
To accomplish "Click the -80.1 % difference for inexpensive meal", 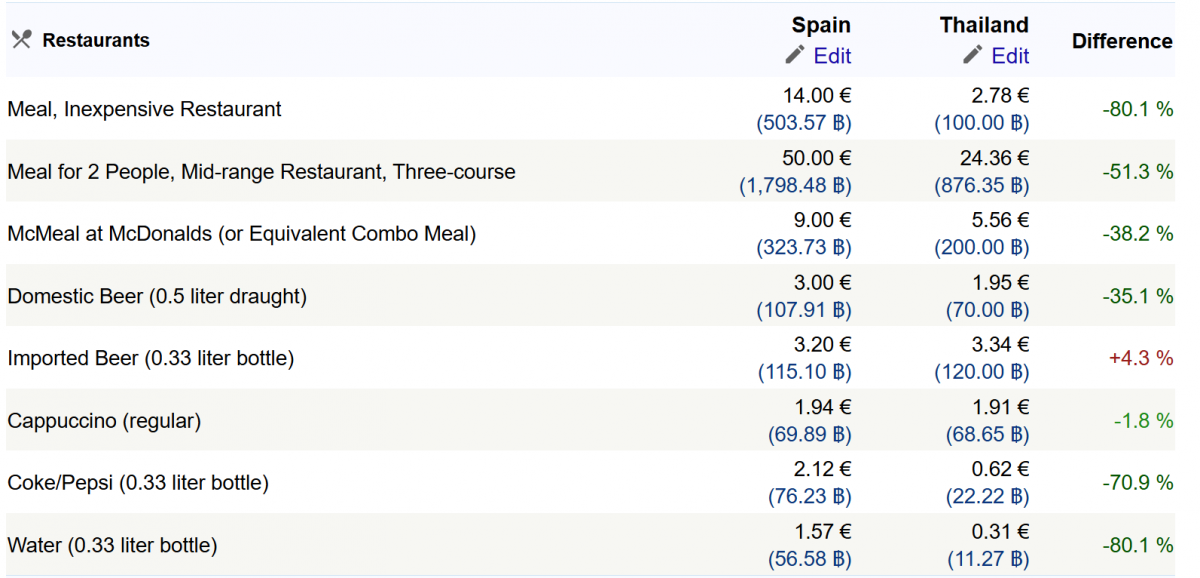I will coord(1138,109).
